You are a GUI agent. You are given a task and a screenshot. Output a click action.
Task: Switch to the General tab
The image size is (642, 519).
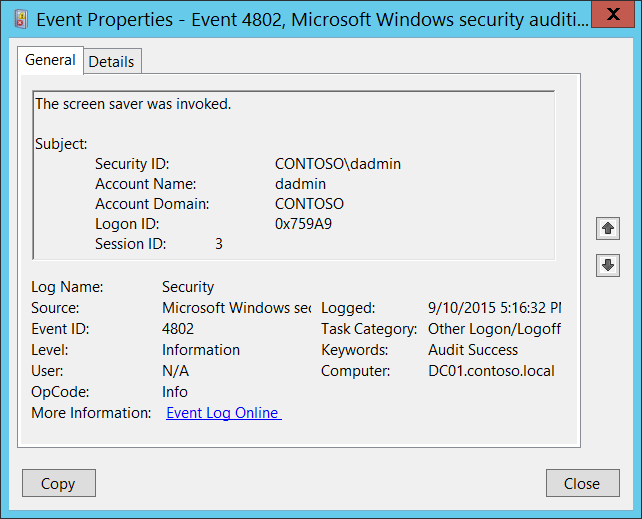(x=50, y=60)
